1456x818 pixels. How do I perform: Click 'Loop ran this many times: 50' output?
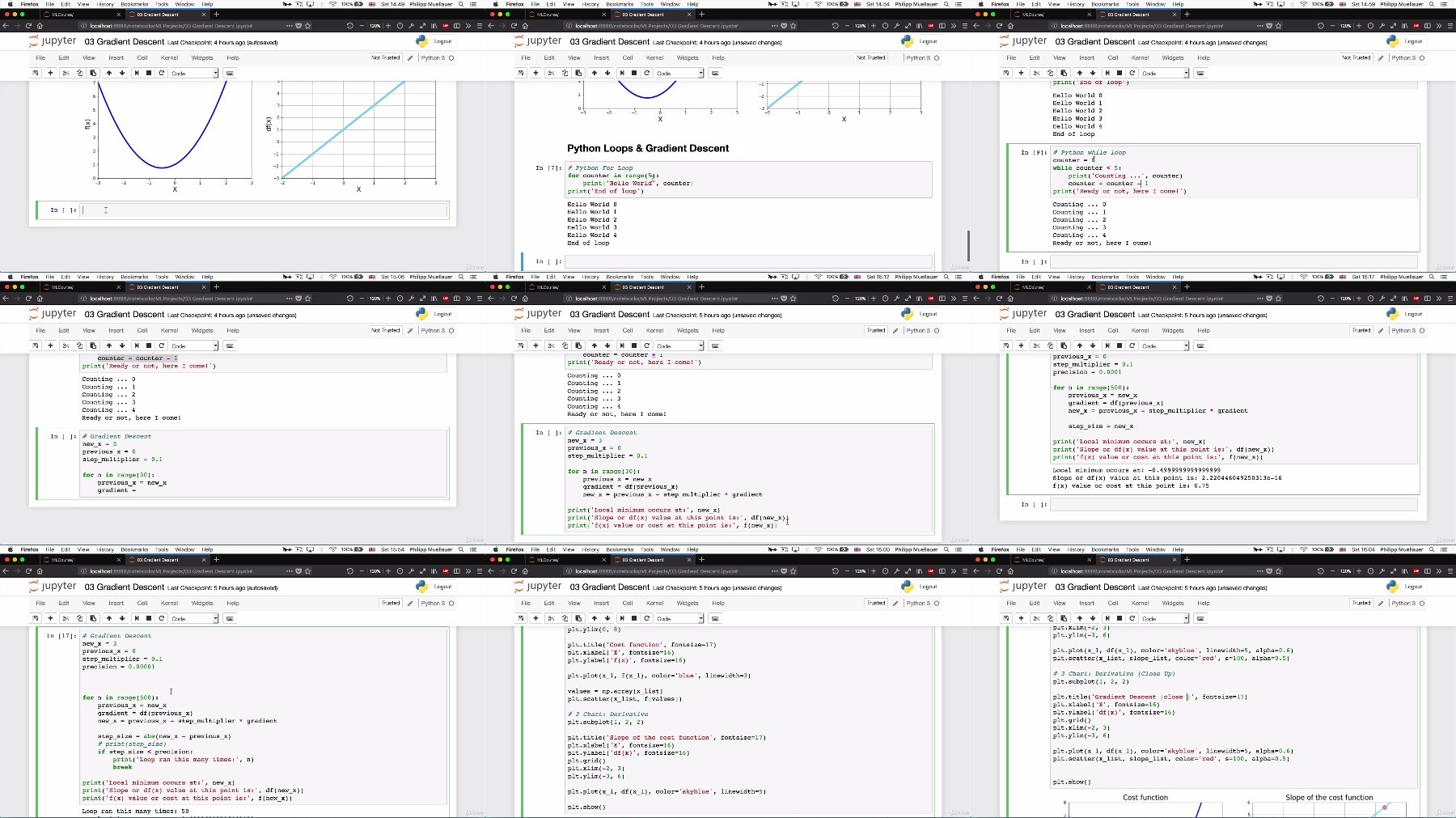[x=135, y=811]
